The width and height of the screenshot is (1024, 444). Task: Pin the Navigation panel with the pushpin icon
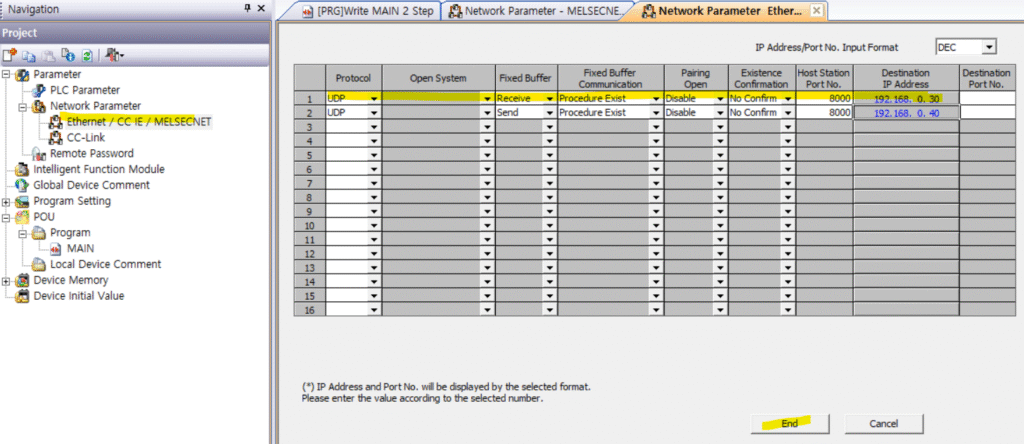(248, 9)
